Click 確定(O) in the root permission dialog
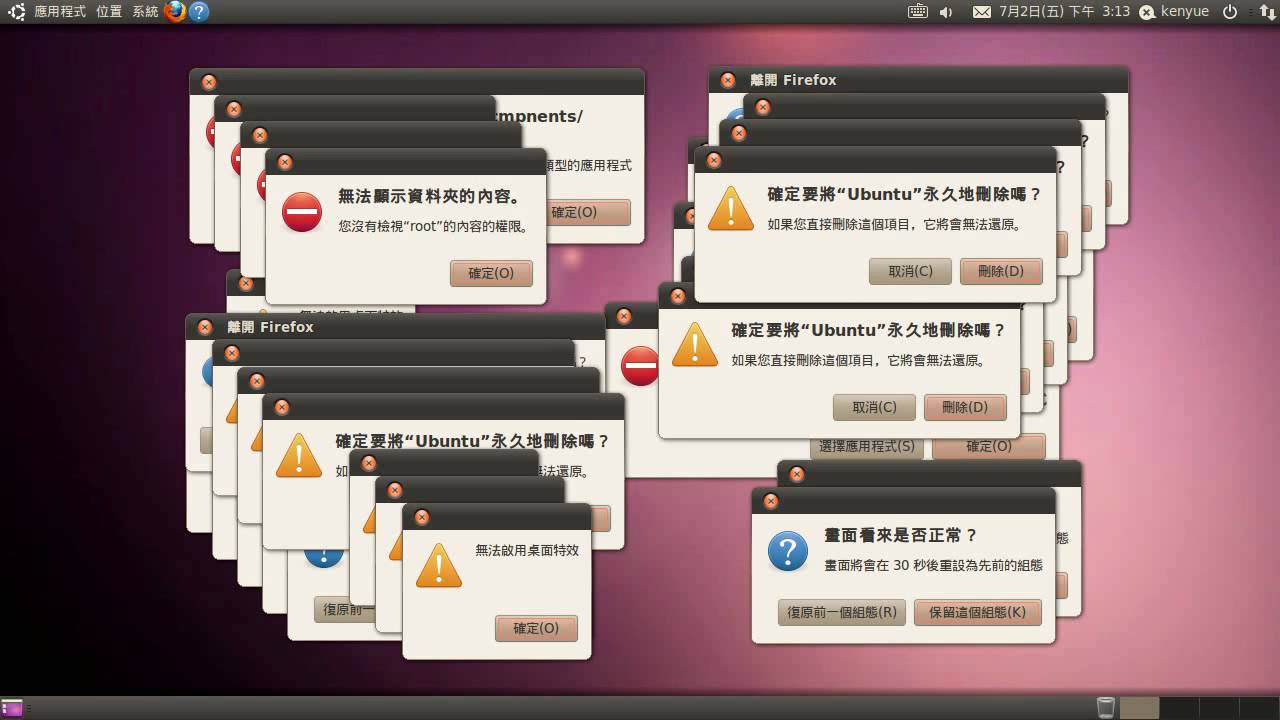The image size is (1280, 720). coord(491,273)
